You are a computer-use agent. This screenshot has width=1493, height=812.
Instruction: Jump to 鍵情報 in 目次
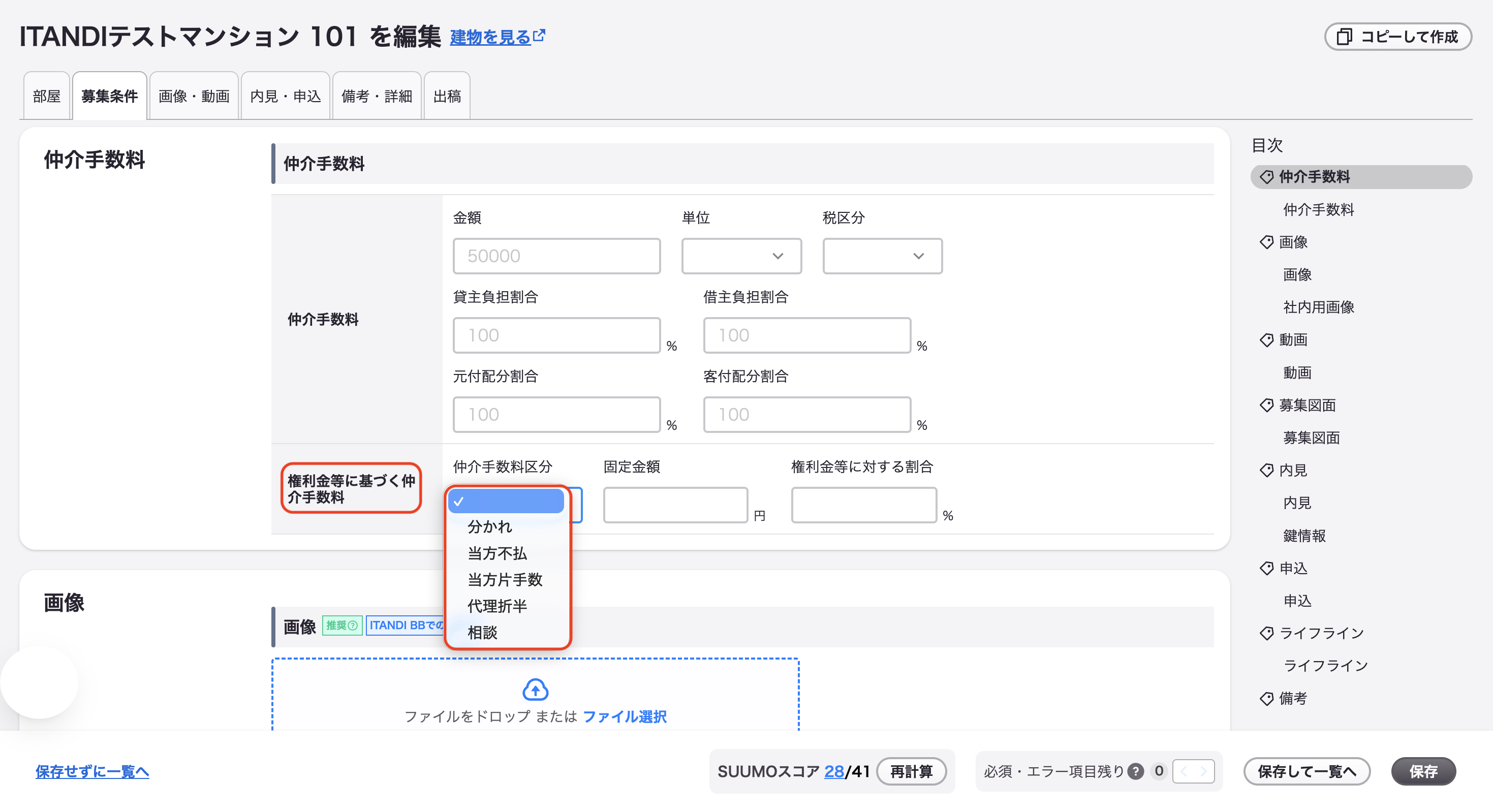click(1304, 536)
